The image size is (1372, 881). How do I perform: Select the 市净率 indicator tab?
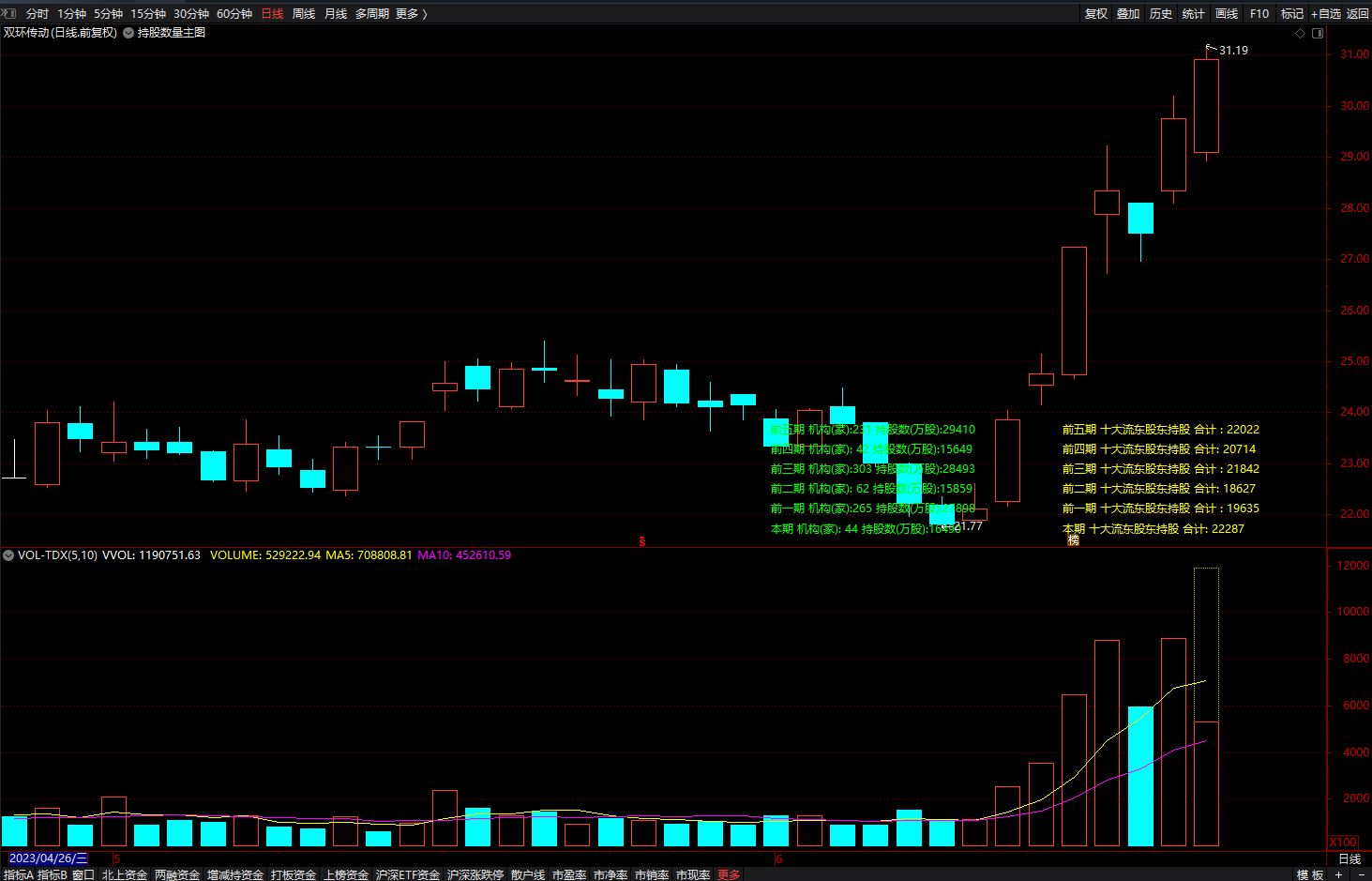click(611, 874)
